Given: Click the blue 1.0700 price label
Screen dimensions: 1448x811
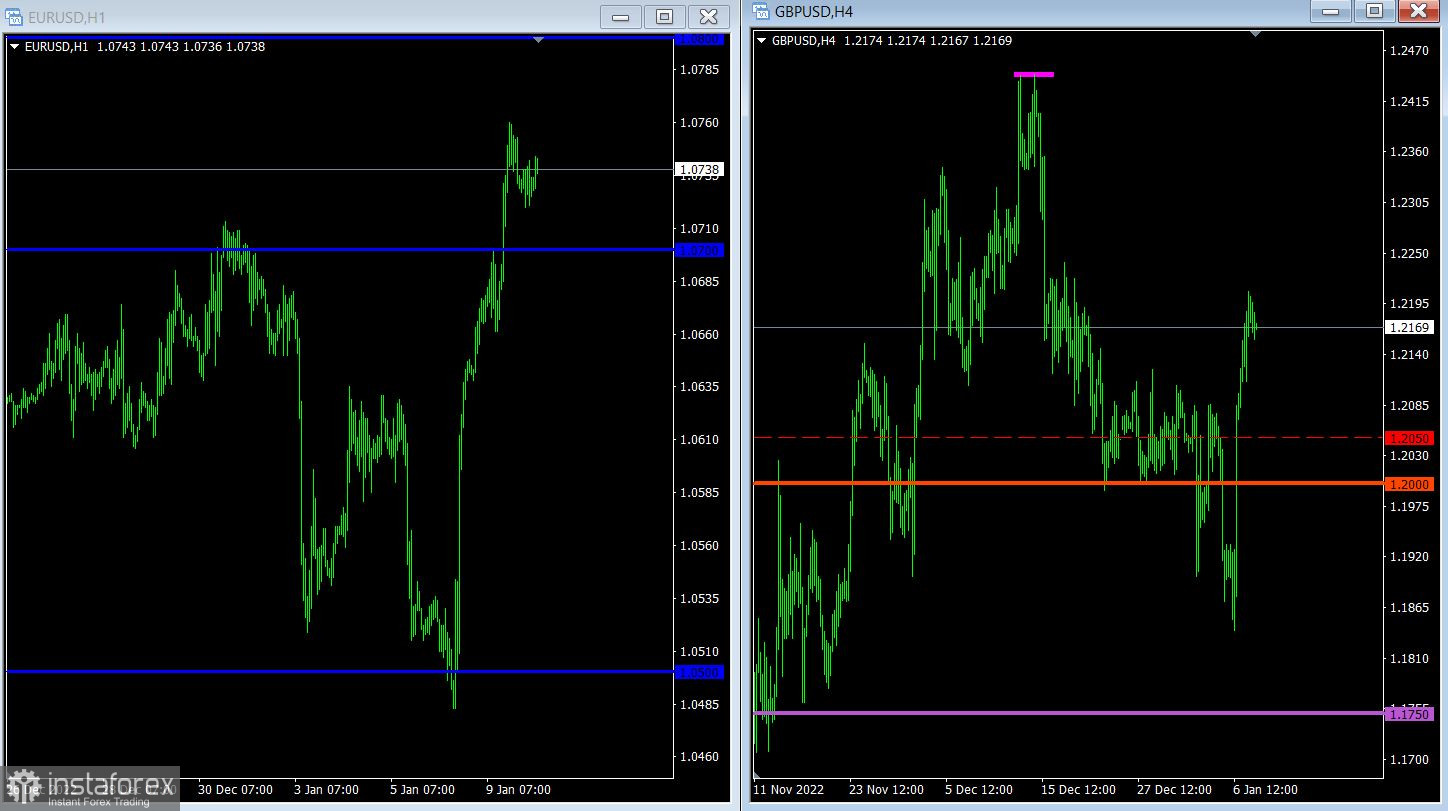Looking at the screenshot, I should [x=700, y=250].
